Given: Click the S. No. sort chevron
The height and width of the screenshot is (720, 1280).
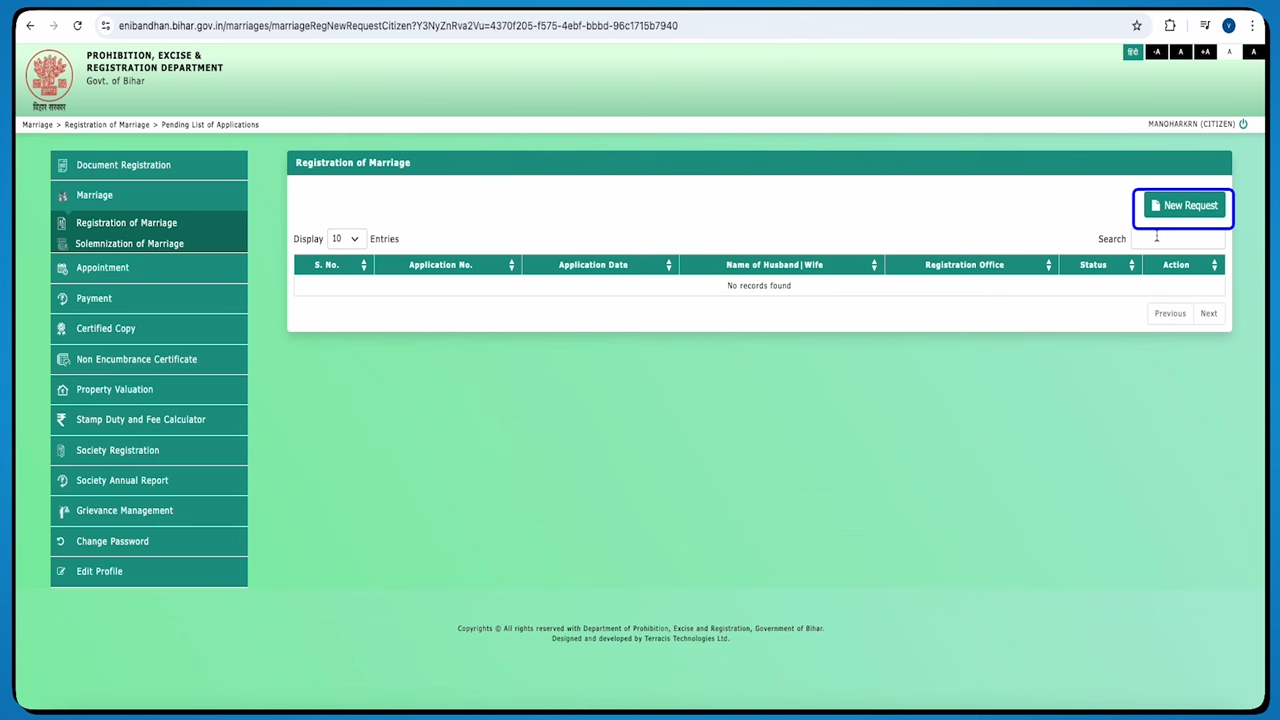Looking at the screenshot, I should (x=363, y=264).
